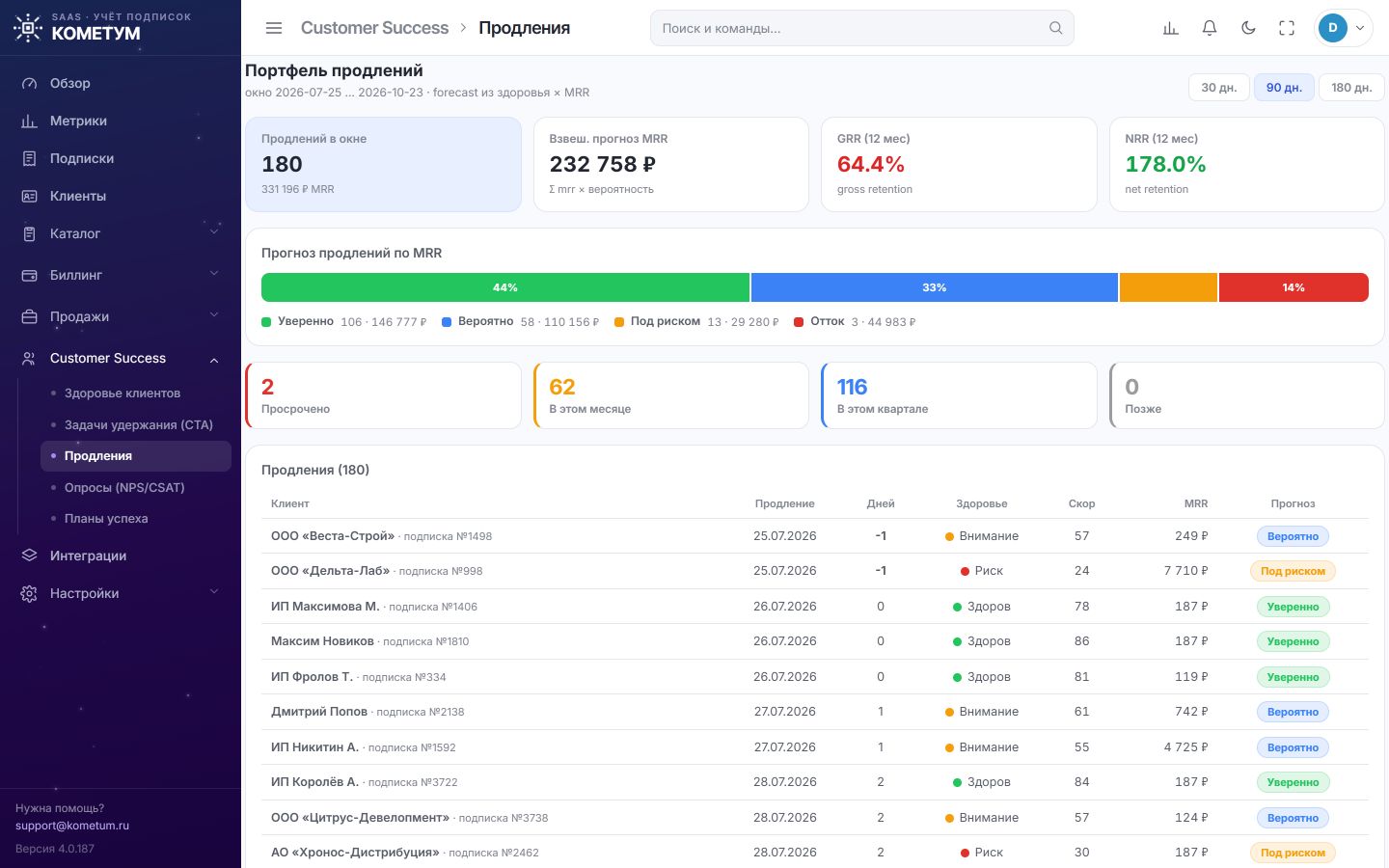
Task: Open Опросы (NPS/CSAT) item
Action: tap(136, 487)
